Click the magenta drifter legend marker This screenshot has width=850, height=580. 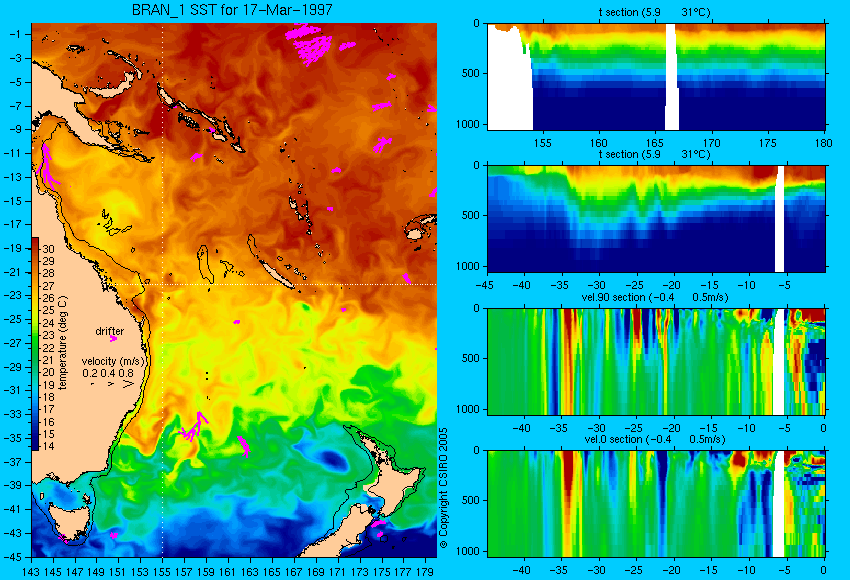click(x=113, y=339)
